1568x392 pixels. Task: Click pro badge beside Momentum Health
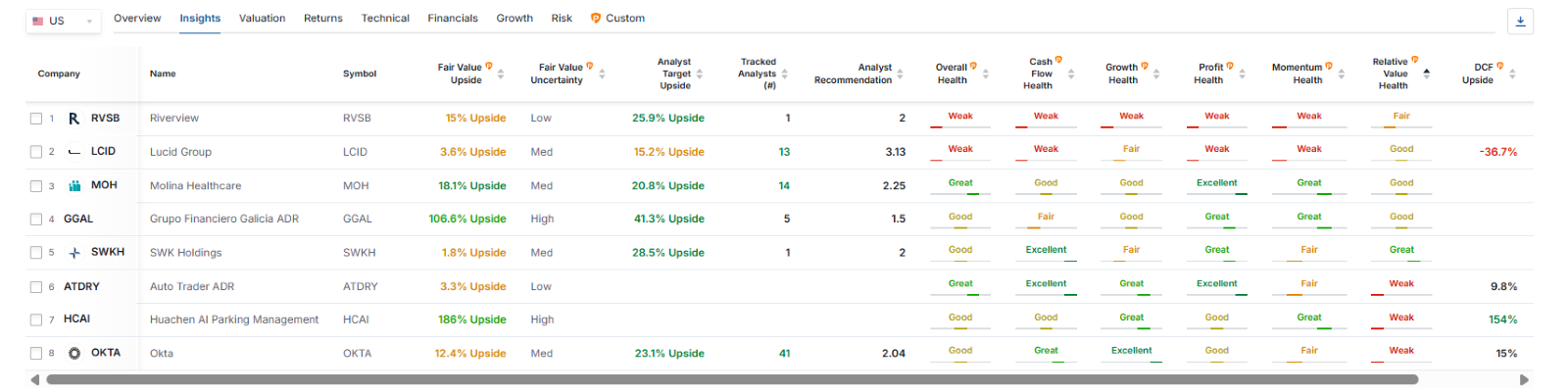pos(1329,66)
